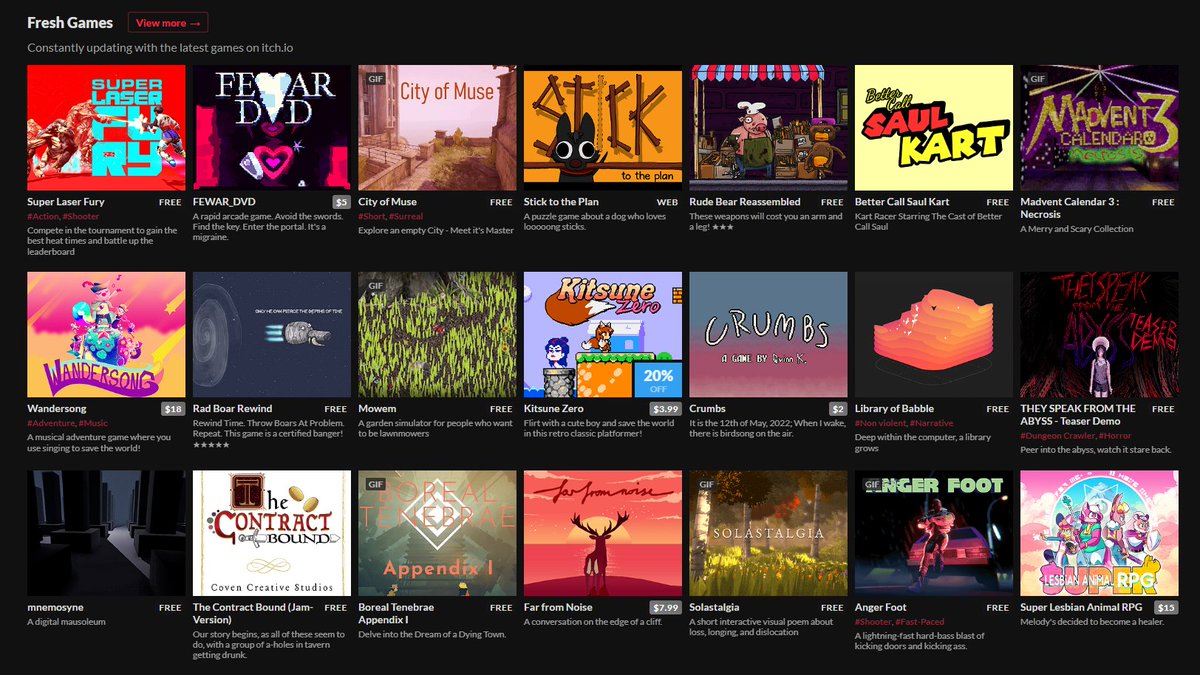Viewport: 1200px width, 675px height.
Task: Open Rude Bear Reassembled cover art
Action: click(768, 128)
